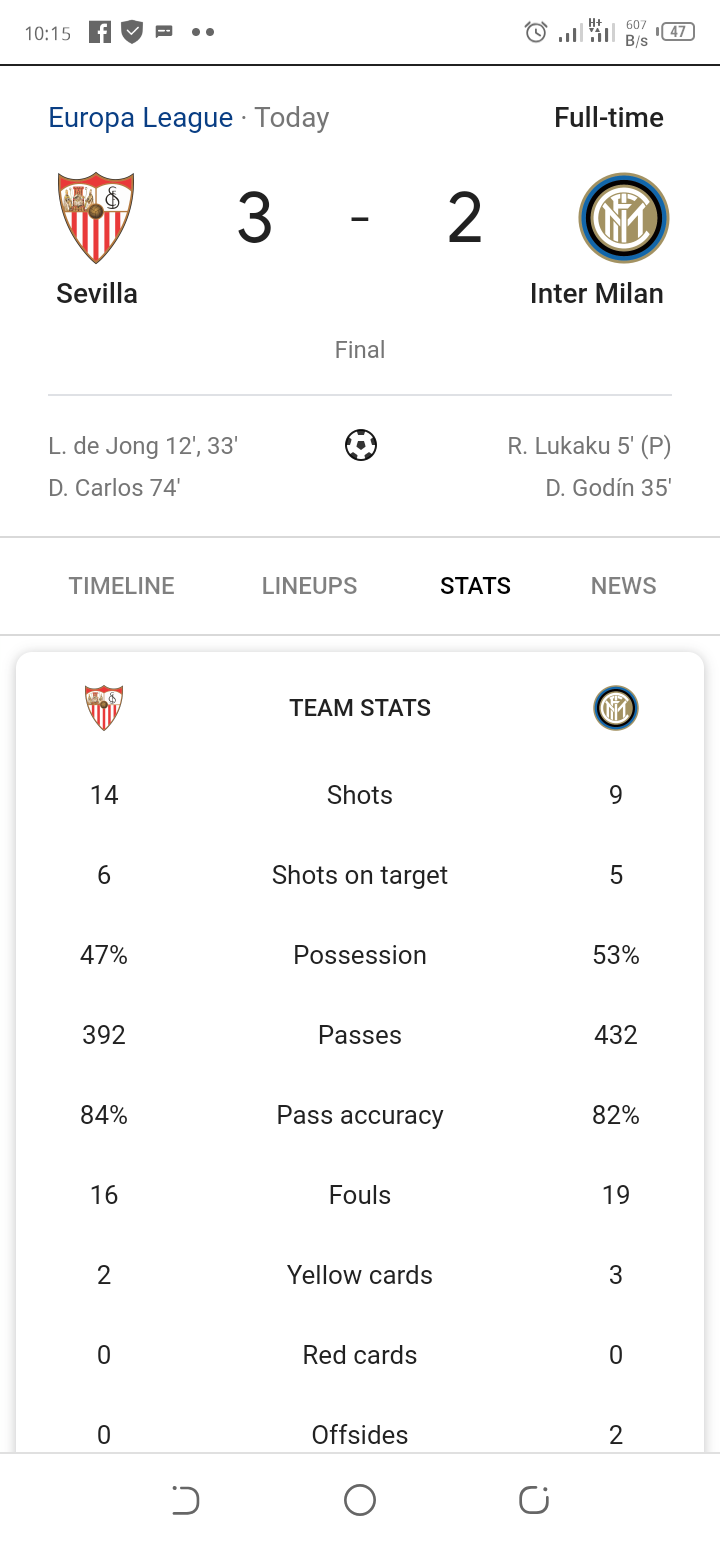Tap the small Inter crest in Team Stats
720x1548 pixels.
tap(616, 708)
